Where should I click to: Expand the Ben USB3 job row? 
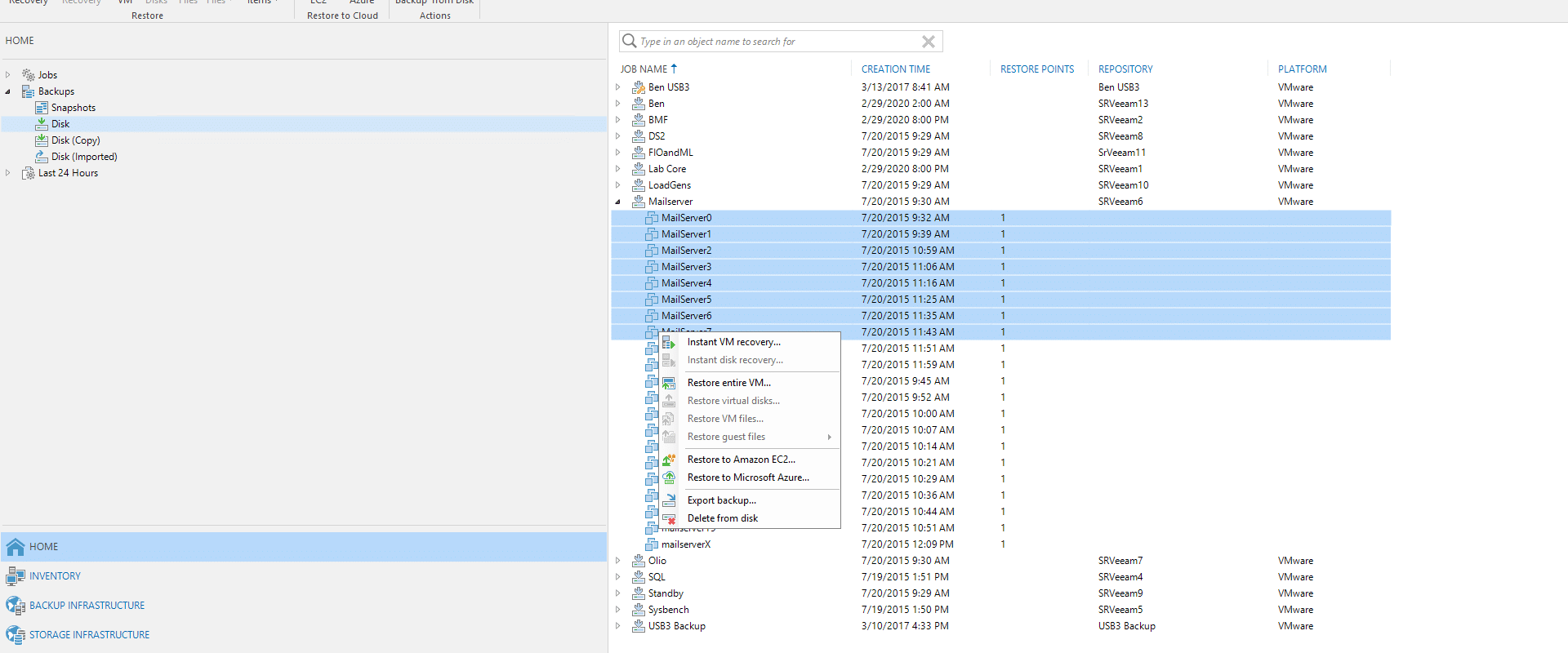click(618, 87)
